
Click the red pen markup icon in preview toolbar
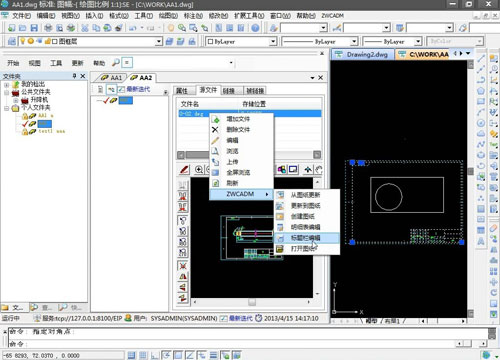(184, 170)
